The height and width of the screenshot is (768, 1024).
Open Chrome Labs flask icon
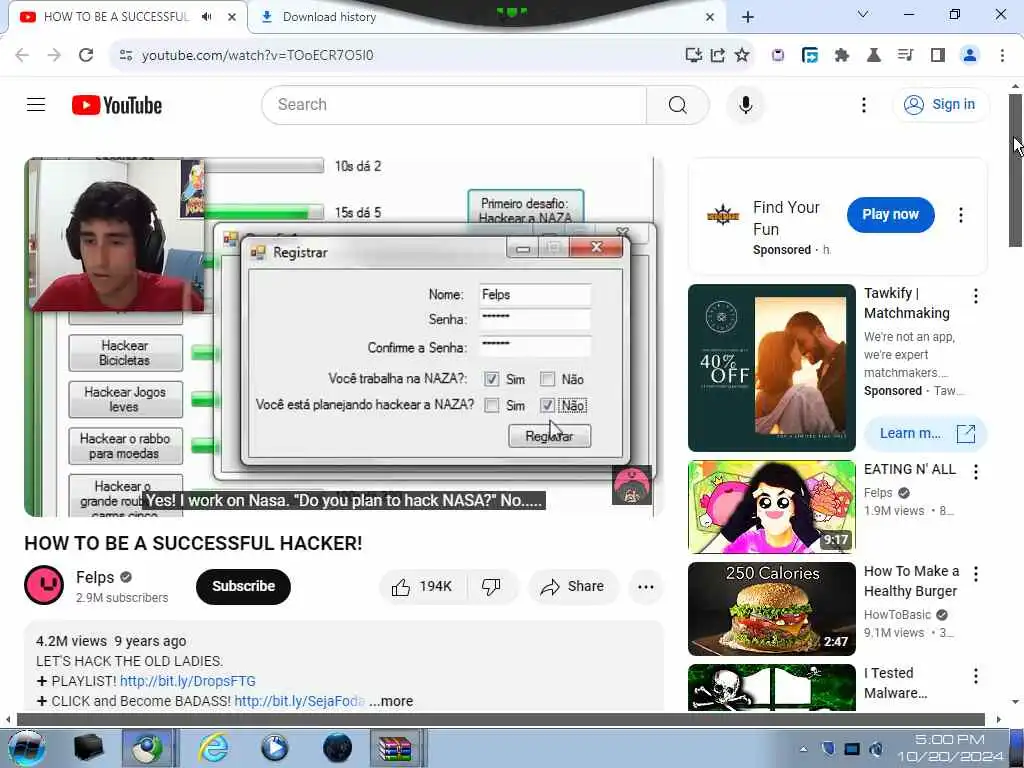tap(874, 55)
